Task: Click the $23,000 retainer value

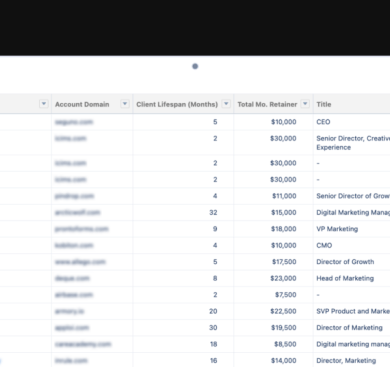Action: coord(283,278)
